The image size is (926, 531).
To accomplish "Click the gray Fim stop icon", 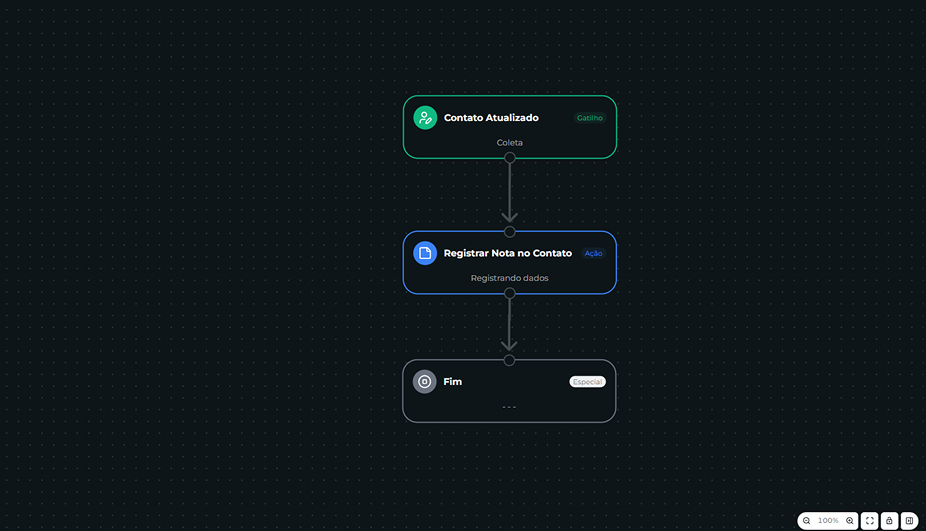I will [x=424, y=382].
